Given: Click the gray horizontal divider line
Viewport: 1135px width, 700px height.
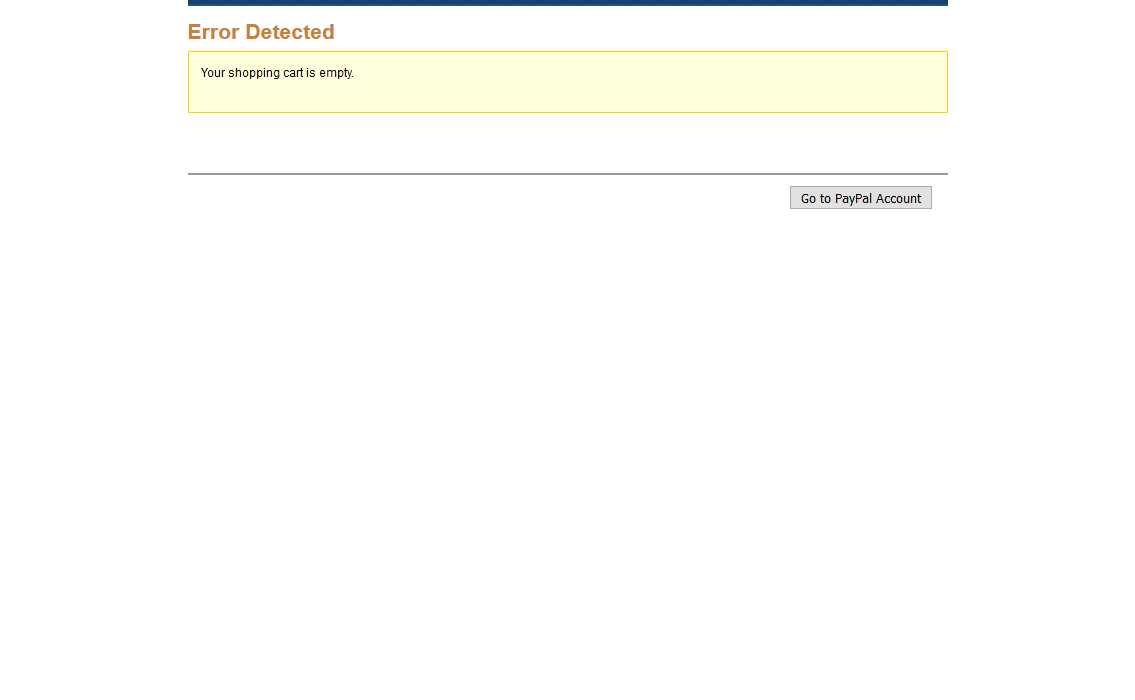Looking at the screenshot, I should click(x=567, y=174).
